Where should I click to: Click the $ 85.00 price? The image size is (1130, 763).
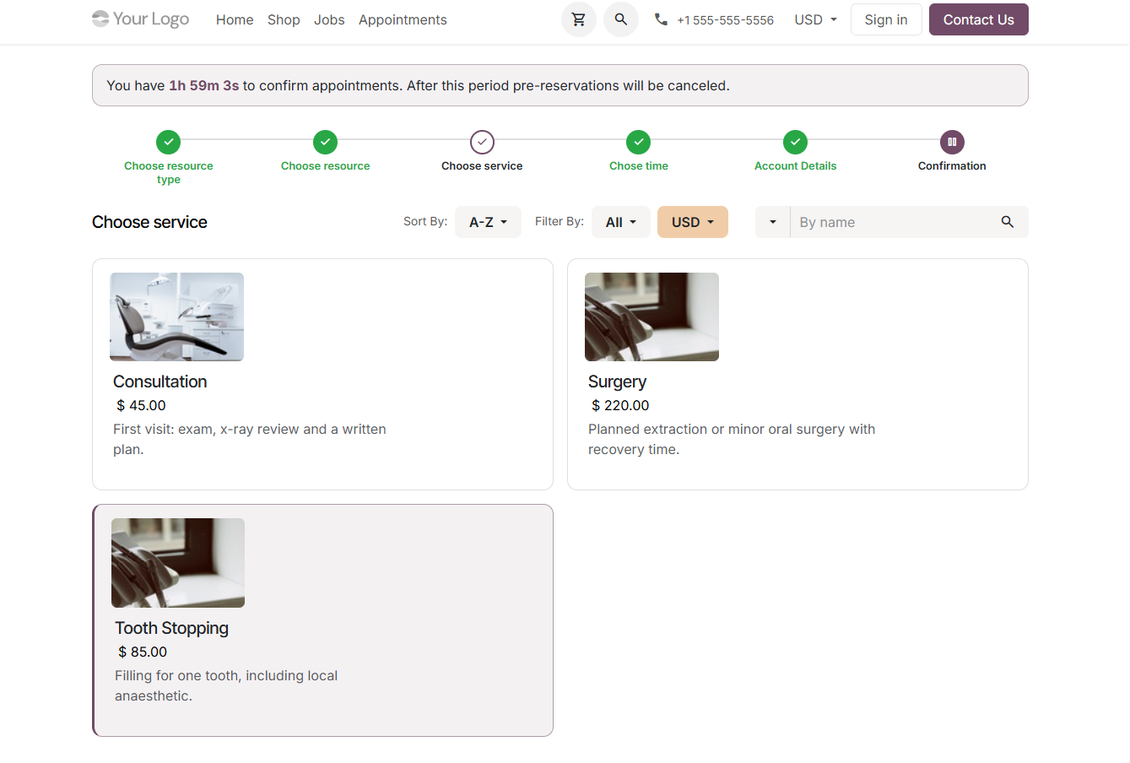click(143, 651)
